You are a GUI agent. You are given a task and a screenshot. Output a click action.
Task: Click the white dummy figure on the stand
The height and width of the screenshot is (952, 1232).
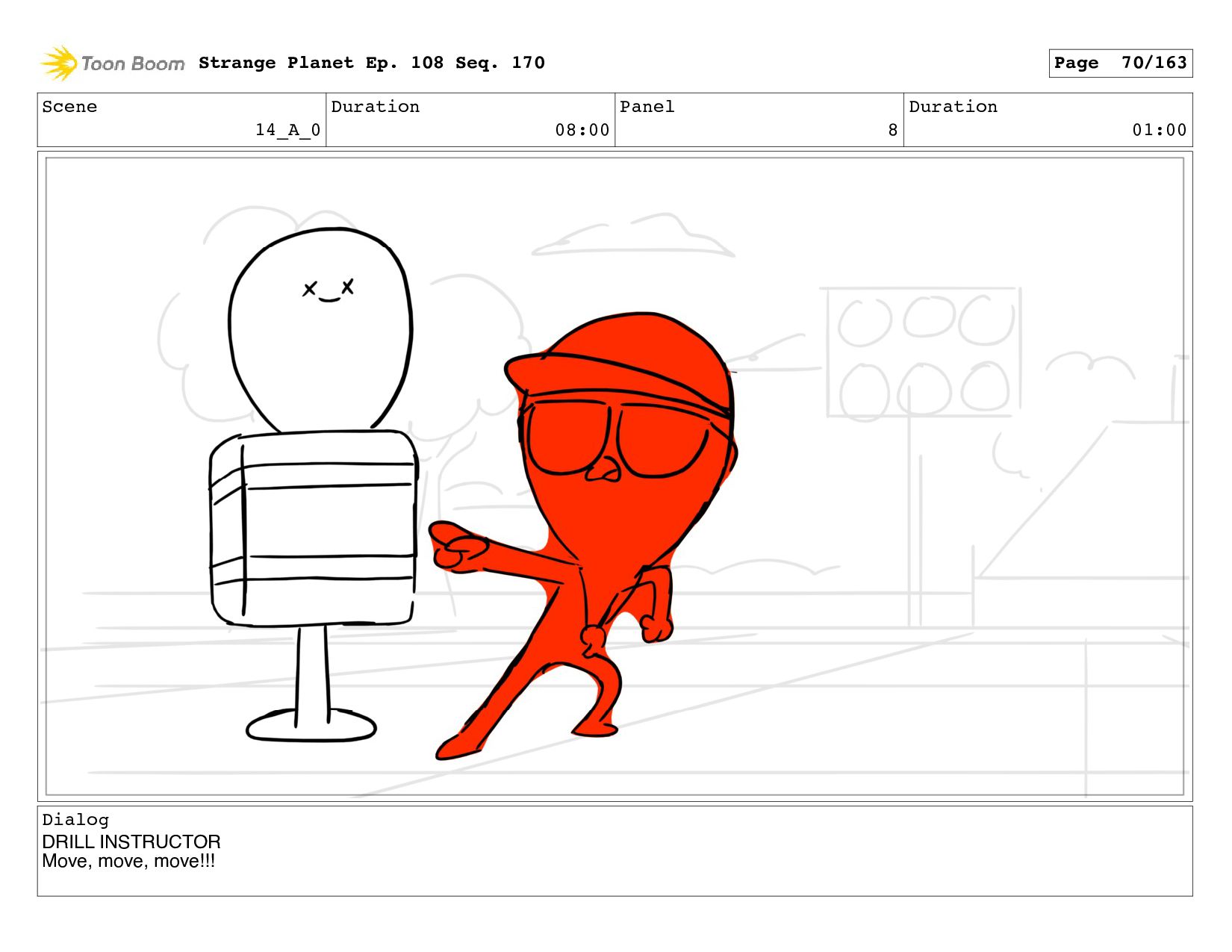314,484
